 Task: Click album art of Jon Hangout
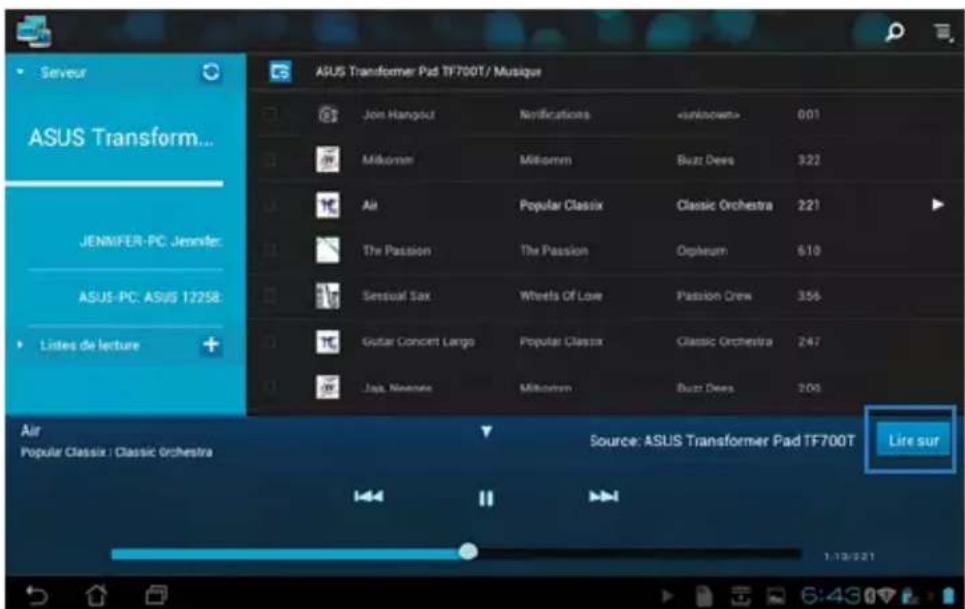[x=327, y=114]
